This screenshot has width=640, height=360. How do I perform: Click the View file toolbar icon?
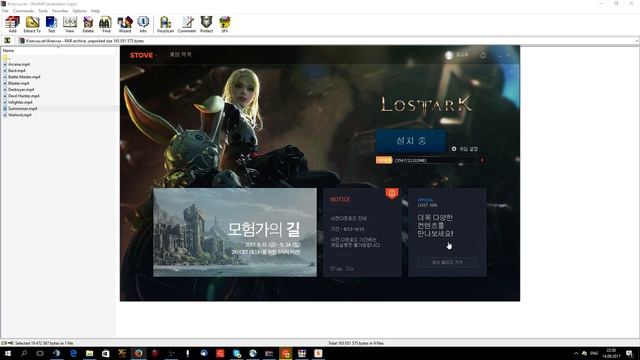click(70, 24)
